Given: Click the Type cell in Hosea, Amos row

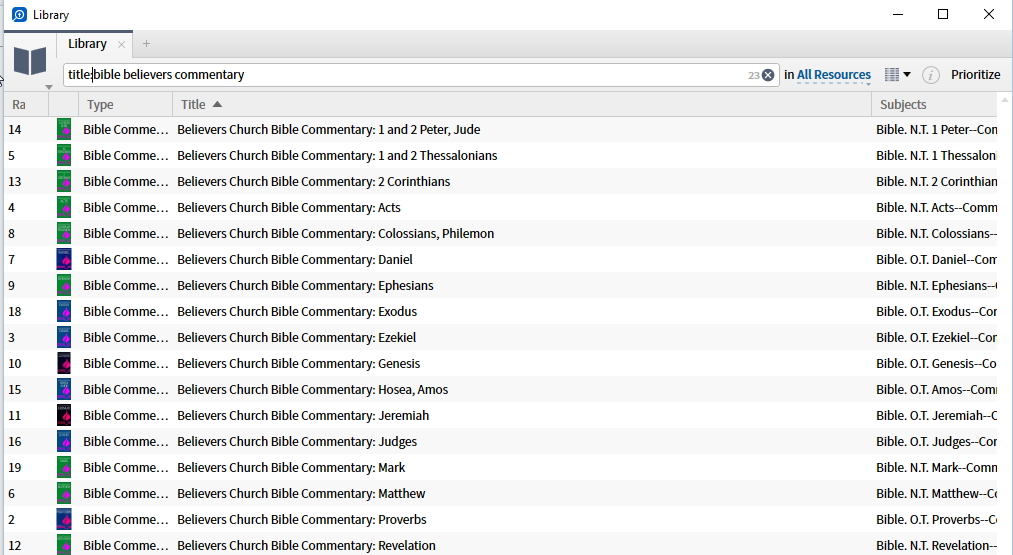Looking at the screenshot, I should 125,390.
